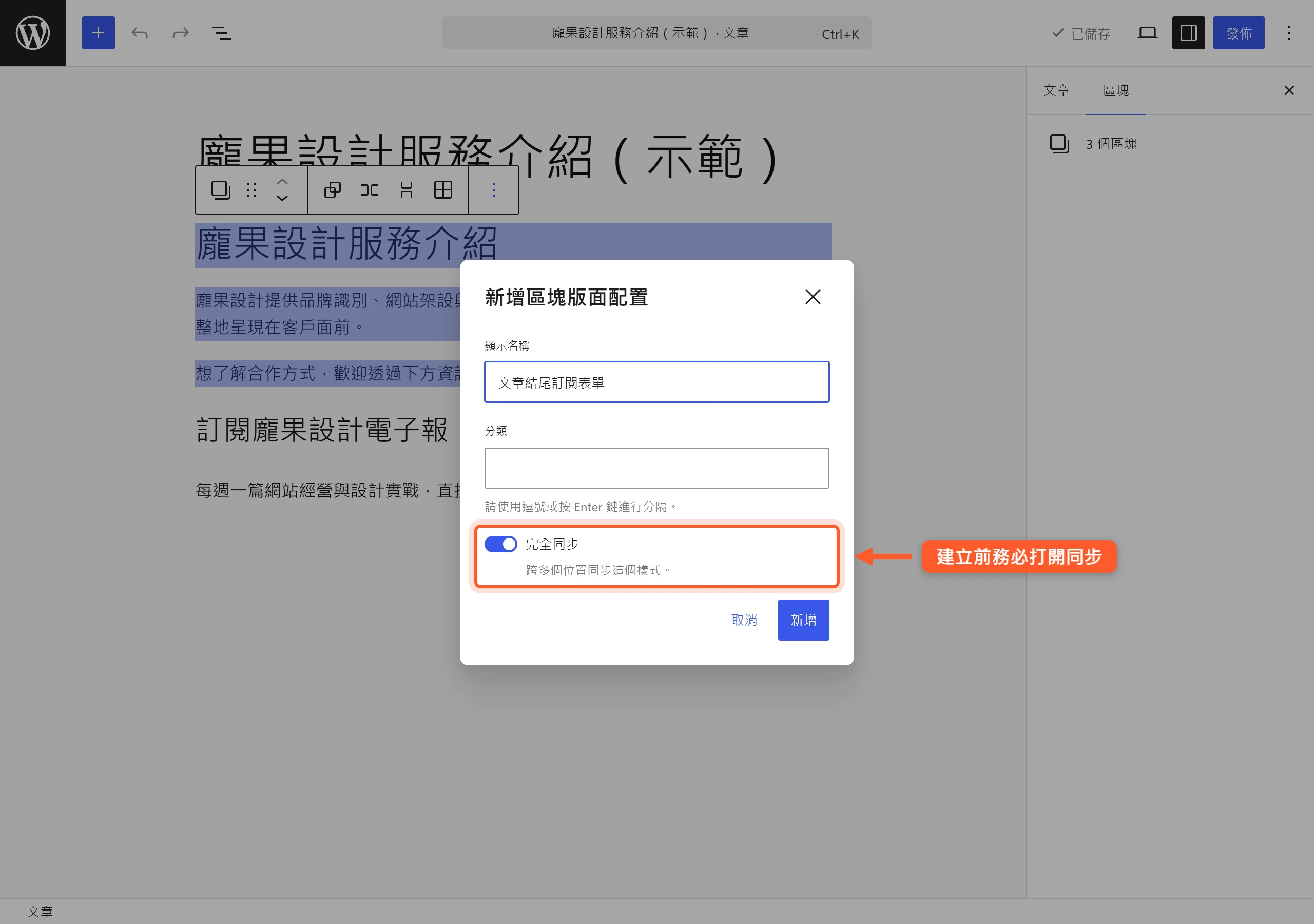Image resolution: width=1314 pixels, height=924 pixels.
Task: Click the WordPress logo to view posts
Action: coord(33,33)
